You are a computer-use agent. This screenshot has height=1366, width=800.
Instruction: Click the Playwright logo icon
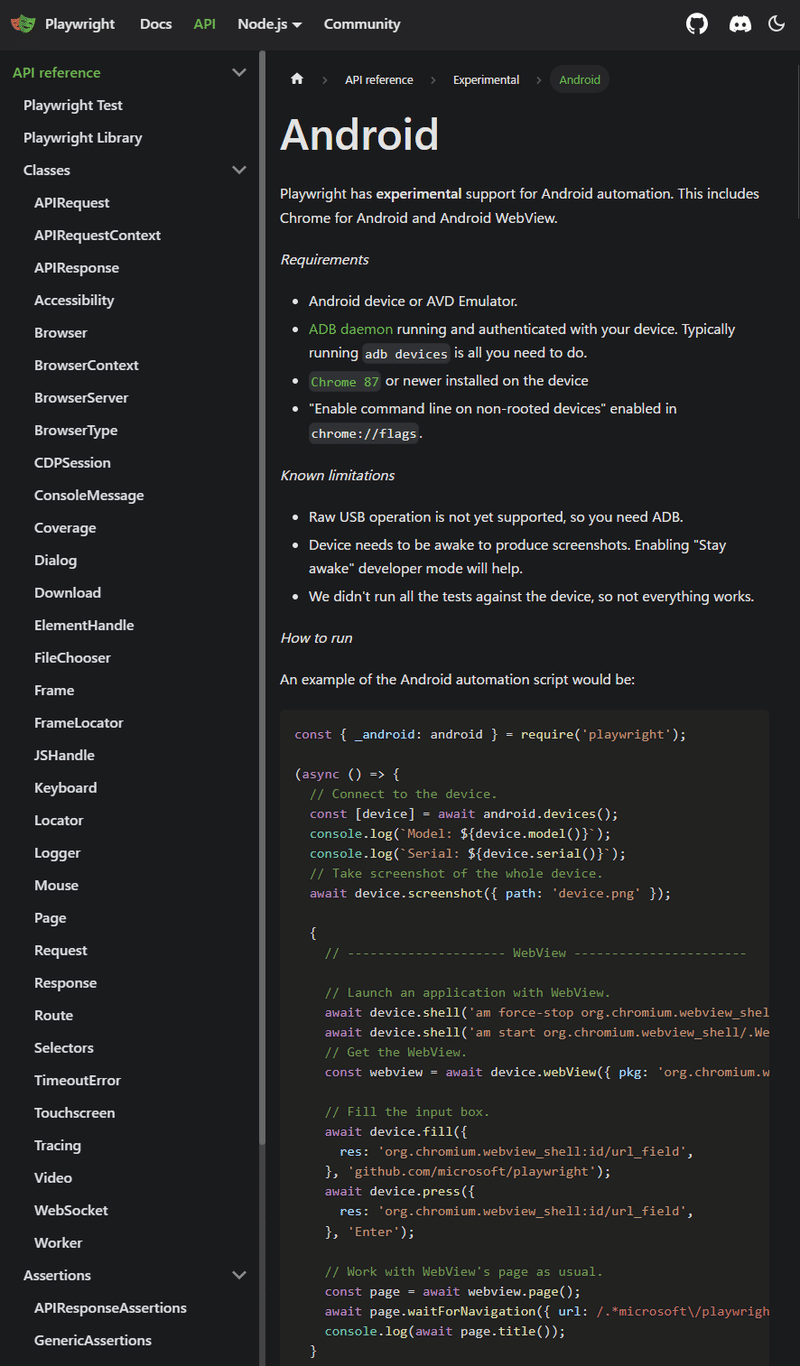[23, 24]
